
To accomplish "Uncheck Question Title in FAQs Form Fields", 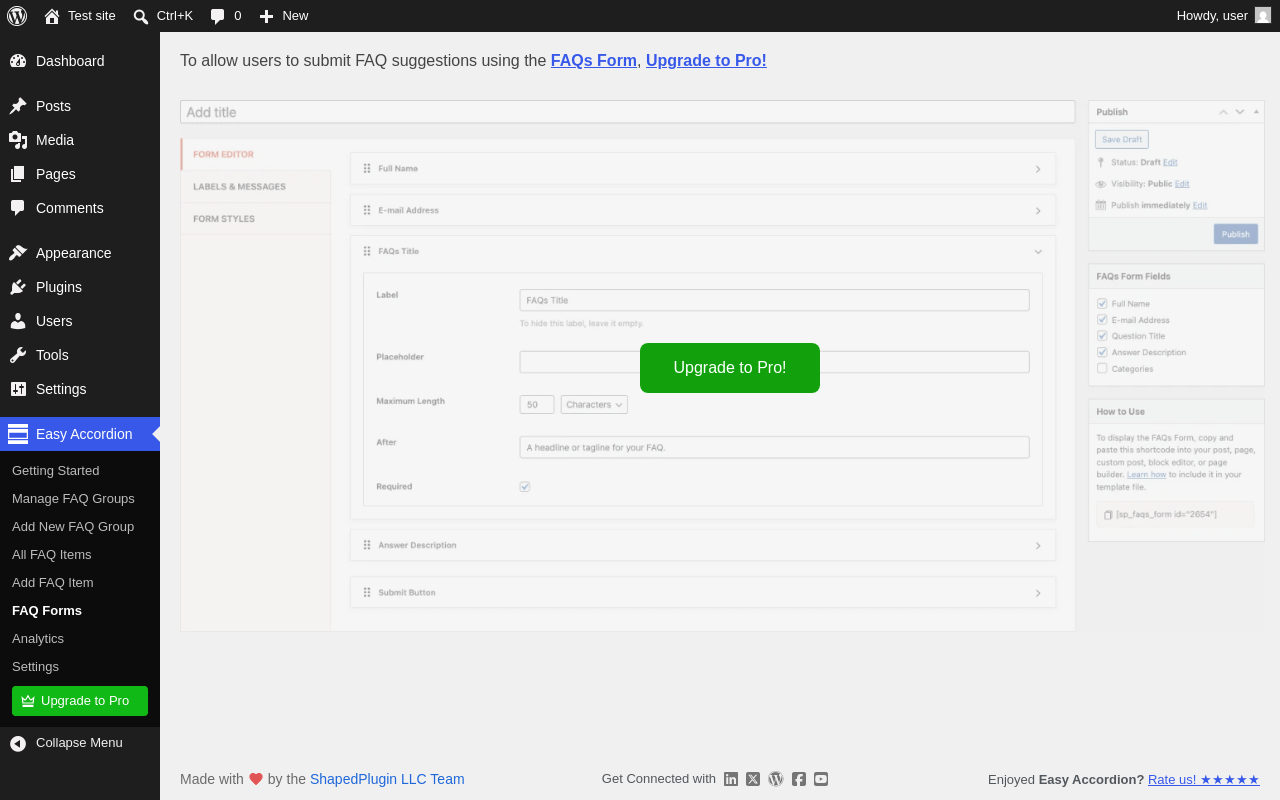I will pos(1102,336).
